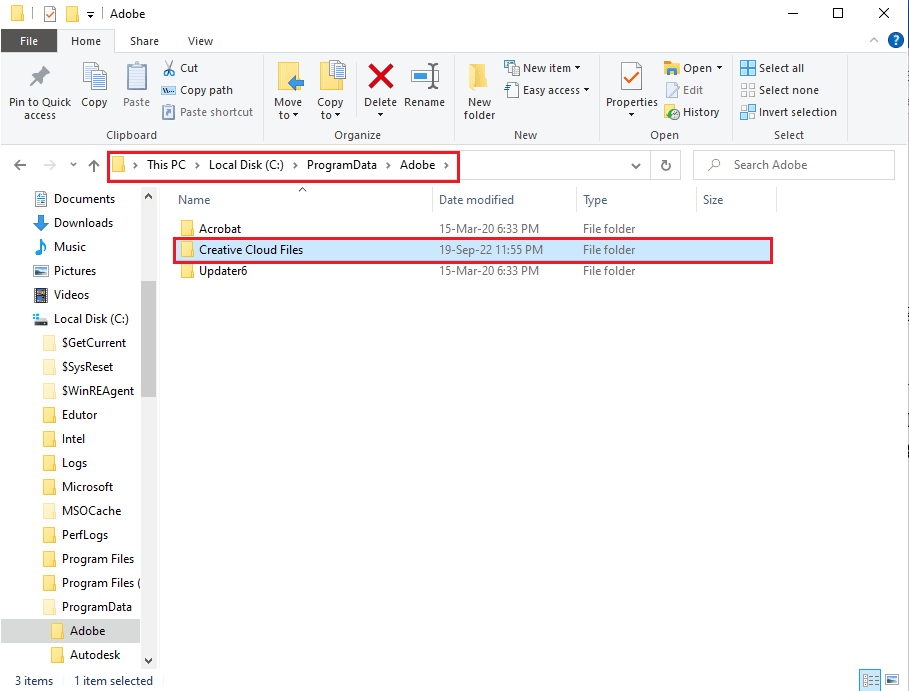Click Properties icon in Quick Access Toolbar
Screen dimensions: 909x691
click(50, 13)
